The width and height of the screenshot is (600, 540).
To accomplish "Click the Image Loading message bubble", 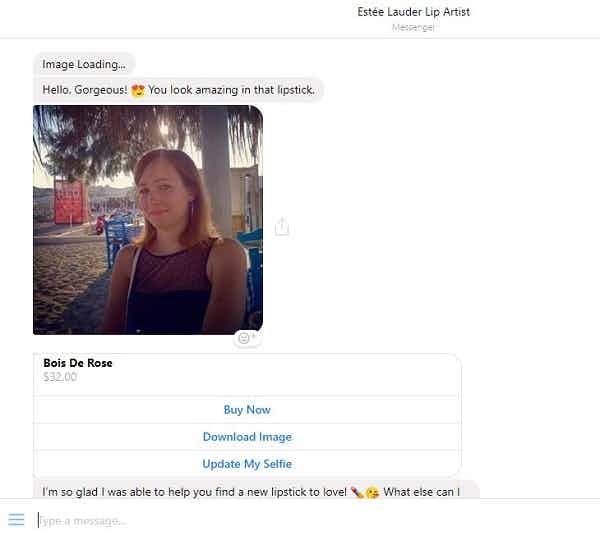I will point(84,64).
